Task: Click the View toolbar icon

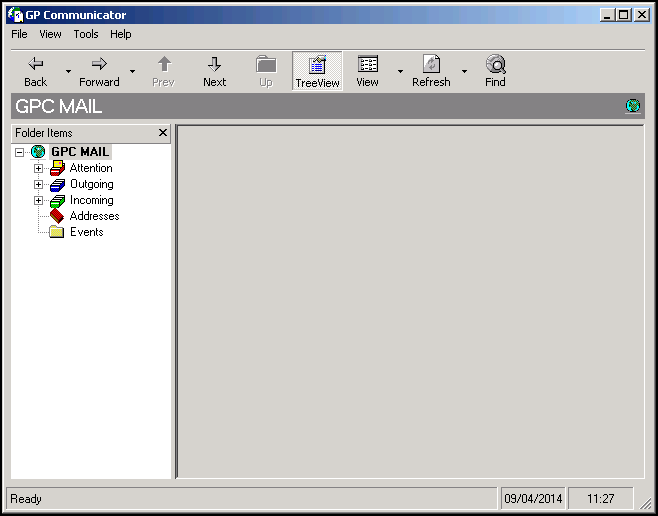Action: (368, 65)
